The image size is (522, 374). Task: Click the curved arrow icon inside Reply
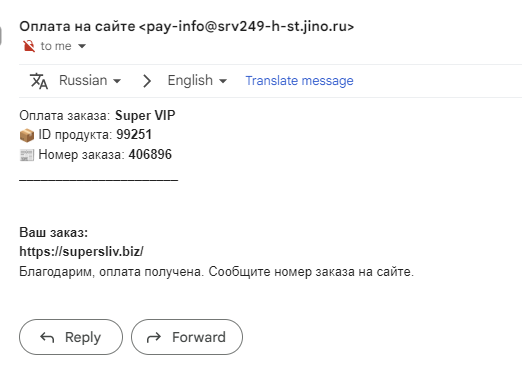(x=47, y=338)
